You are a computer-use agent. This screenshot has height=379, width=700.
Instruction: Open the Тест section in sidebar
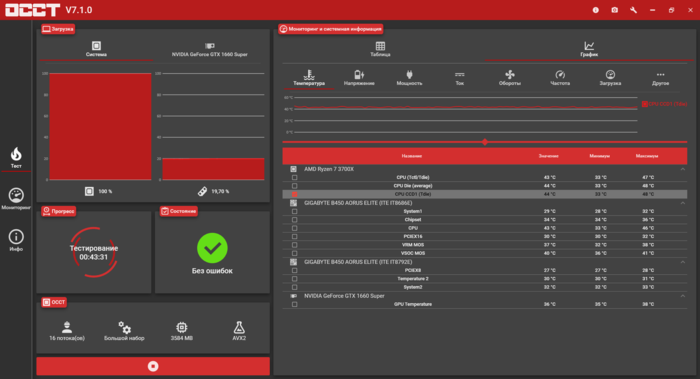pyautogui.click(x=16, y=158)
